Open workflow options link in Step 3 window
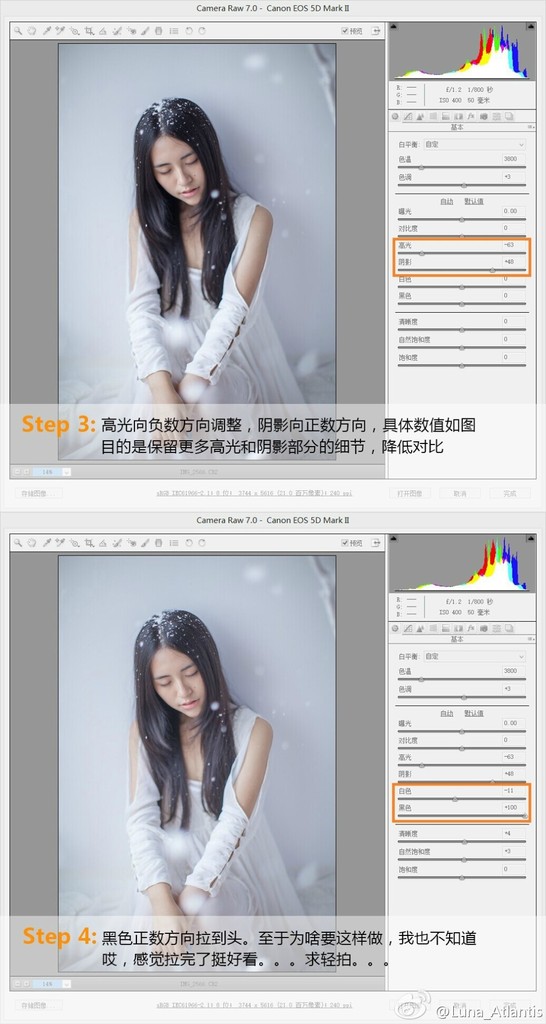 255,494
